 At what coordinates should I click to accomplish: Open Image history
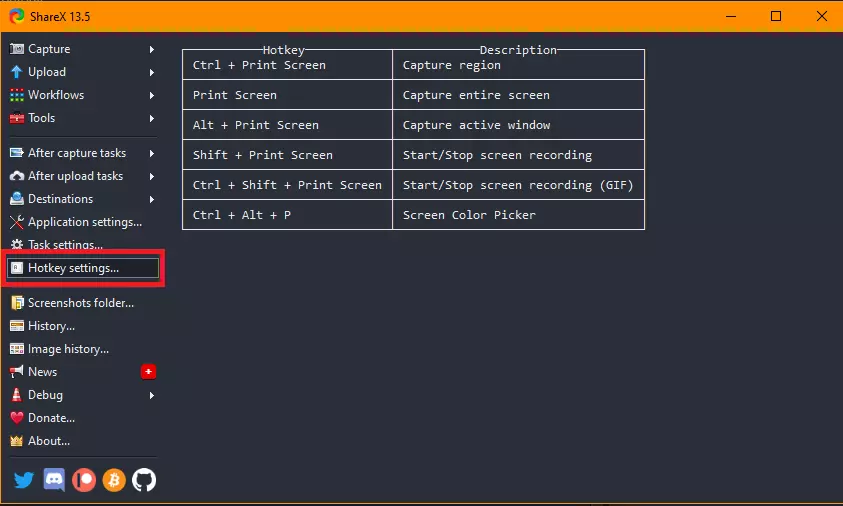pyautogui.click(x=68, y=349)
